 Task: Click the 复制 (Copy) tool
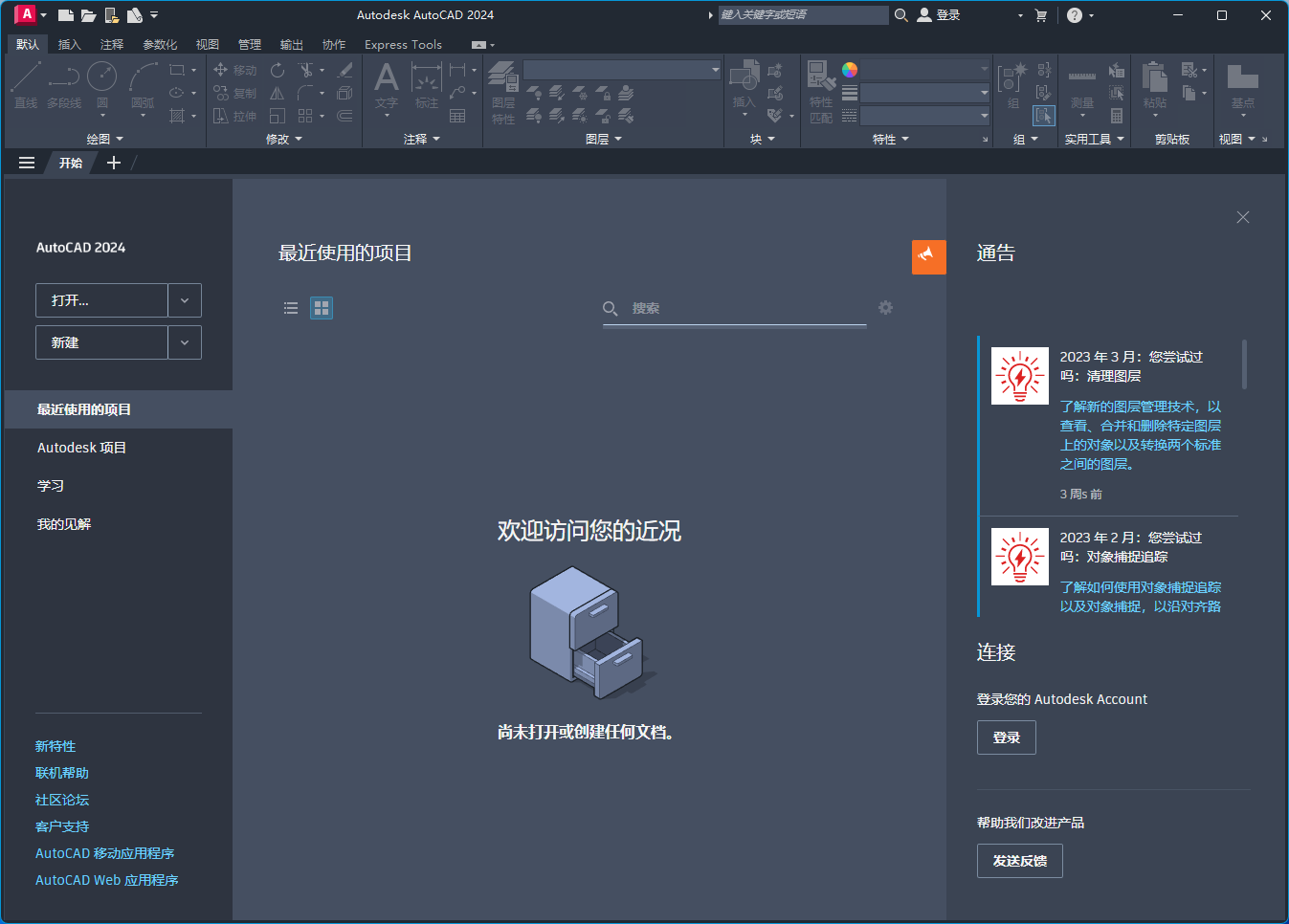(x=234, y=93)
